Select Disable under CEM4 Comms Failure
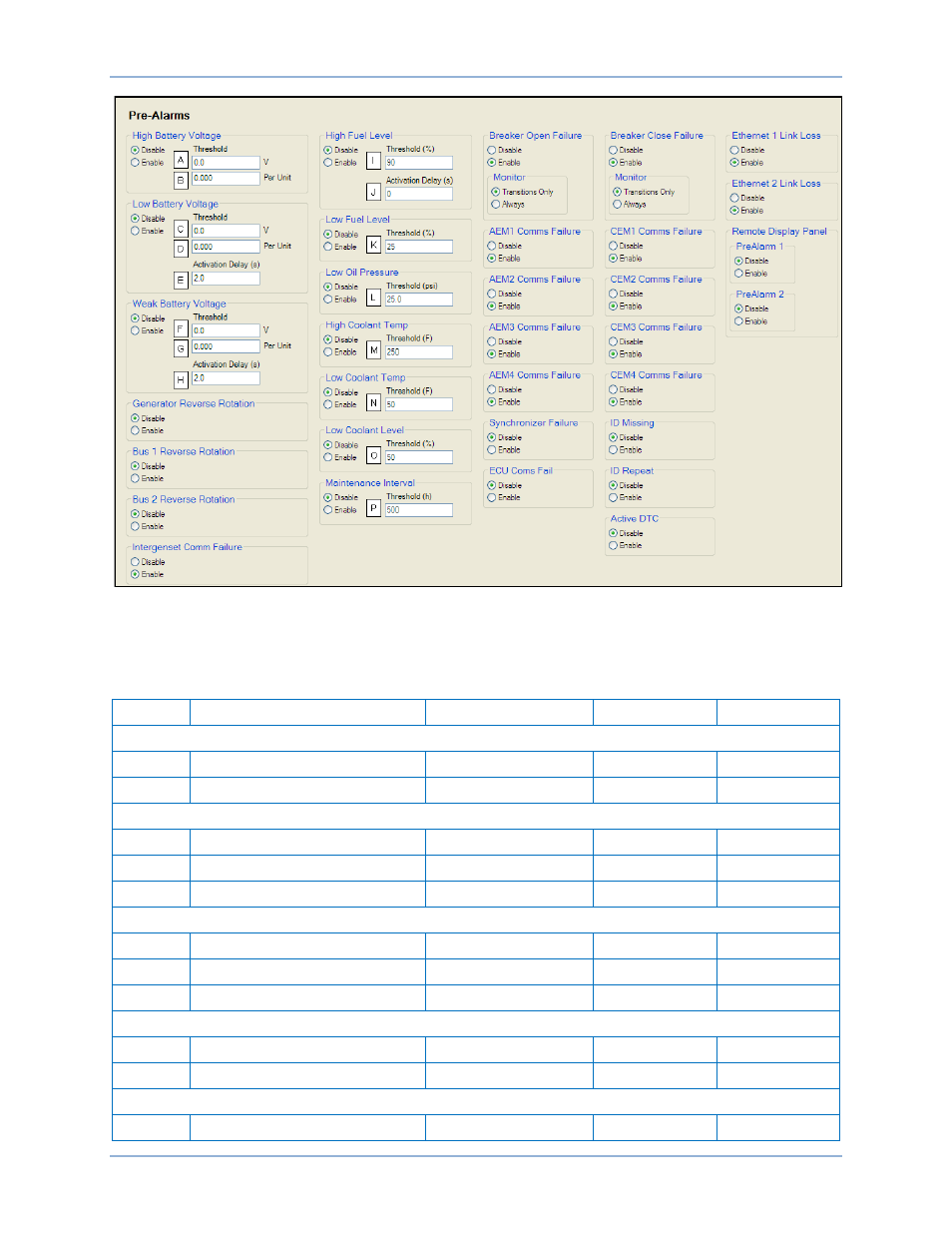Screen dimensions: 952x1233 pyautogui.click(x=613, y=389)
